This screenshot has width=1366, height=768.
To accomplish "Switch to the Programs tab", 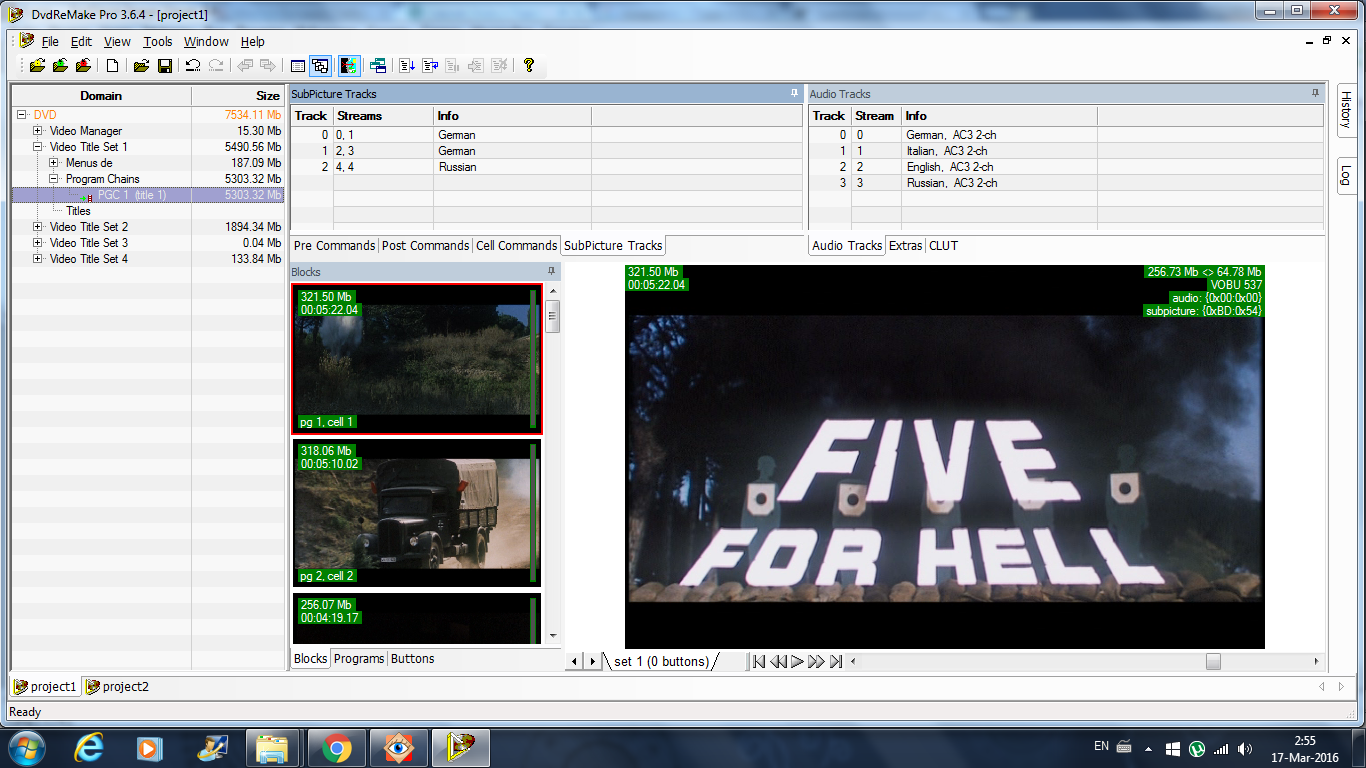I will click(x=359, y=659).
